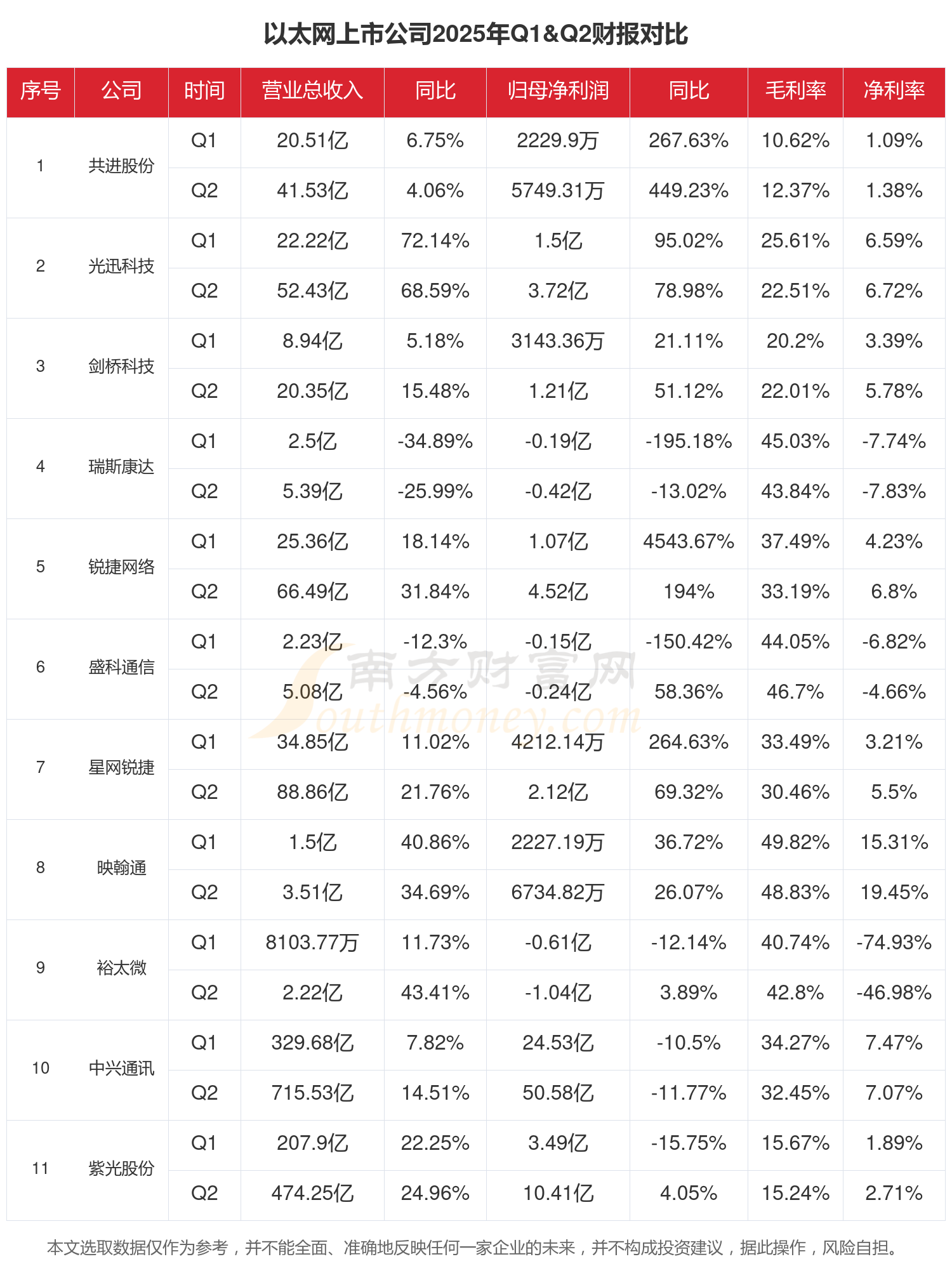Click the 裕太微 company cell
Screen dimensions: 952x1285
[121, 968]
